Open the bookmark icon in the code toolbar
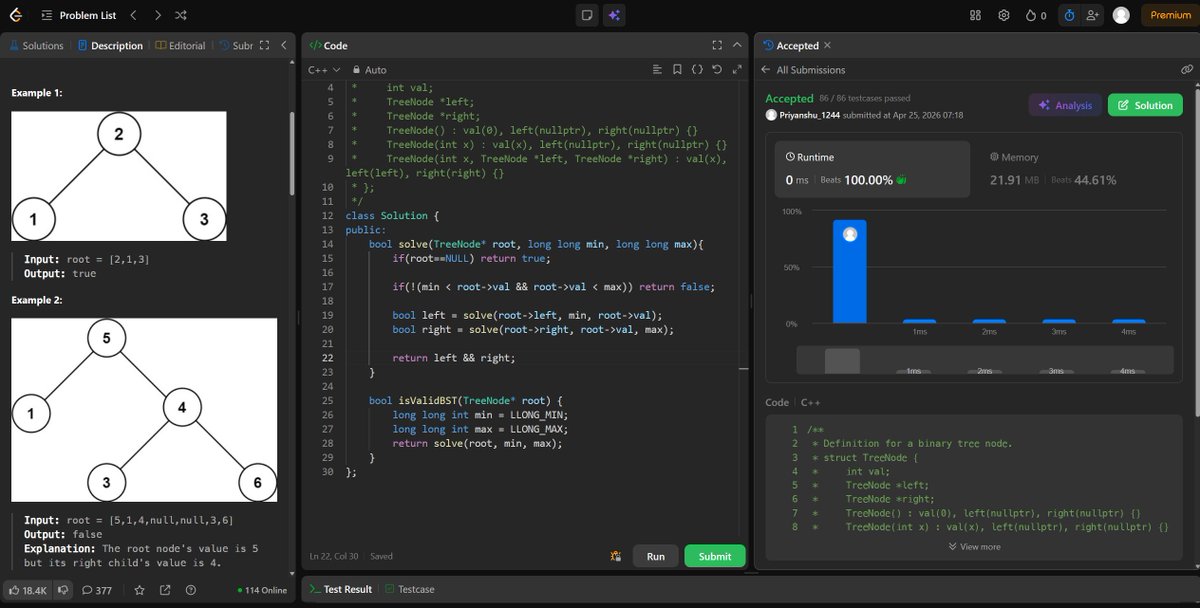Image resolution: width=1200 pixels, height=608 pixels. pyautogui.click(x=678, y=69)
